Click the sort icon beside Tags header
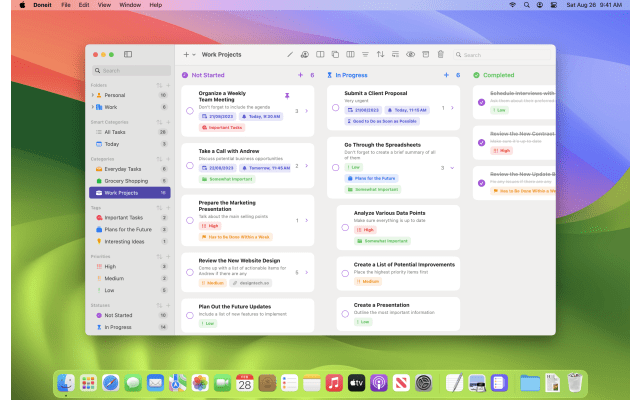This screenshot has height=400, width=640. pyautogui.click(x=159, y=208)
